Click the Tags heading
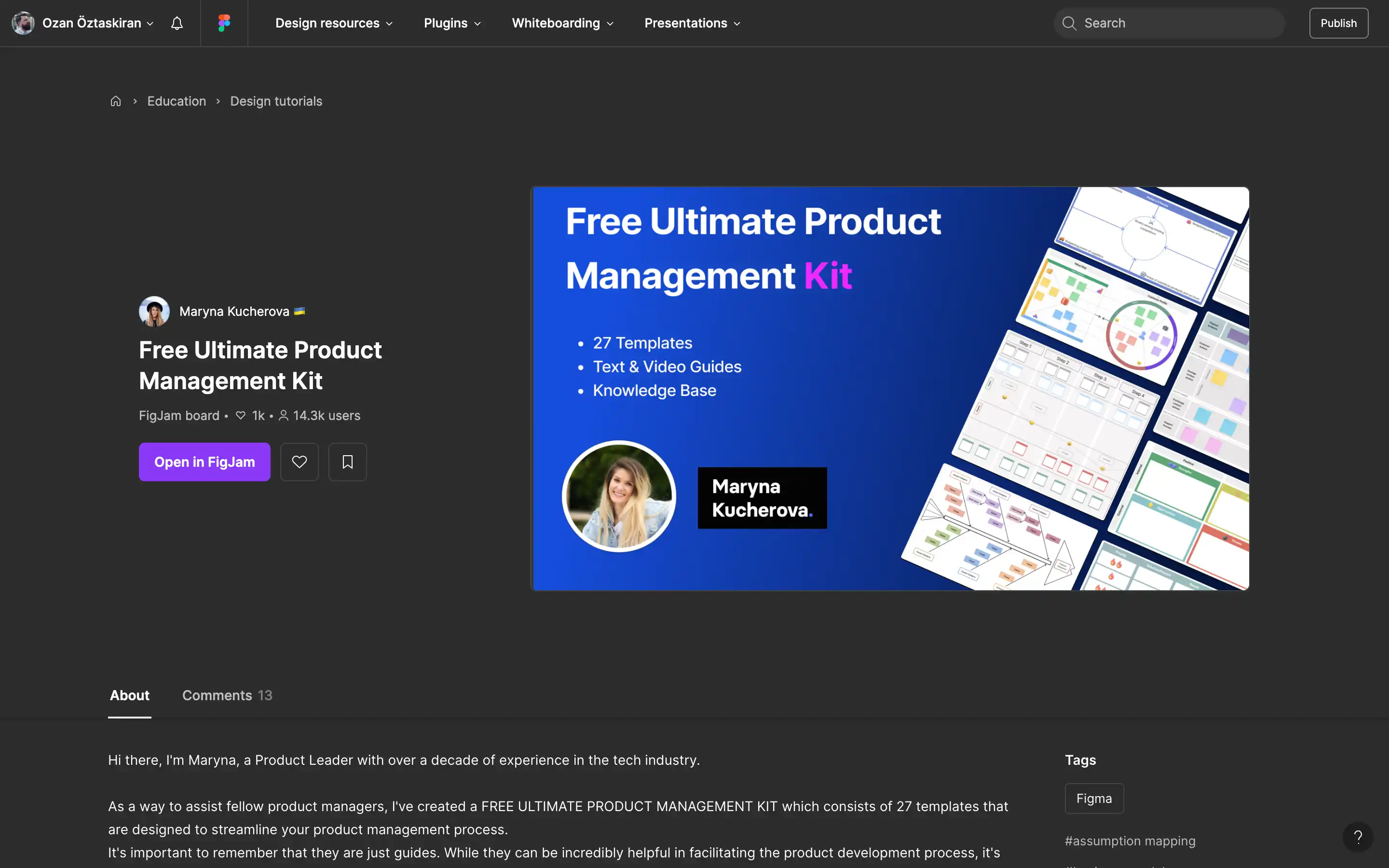The image size is (1389, 868). (1080, 759)
